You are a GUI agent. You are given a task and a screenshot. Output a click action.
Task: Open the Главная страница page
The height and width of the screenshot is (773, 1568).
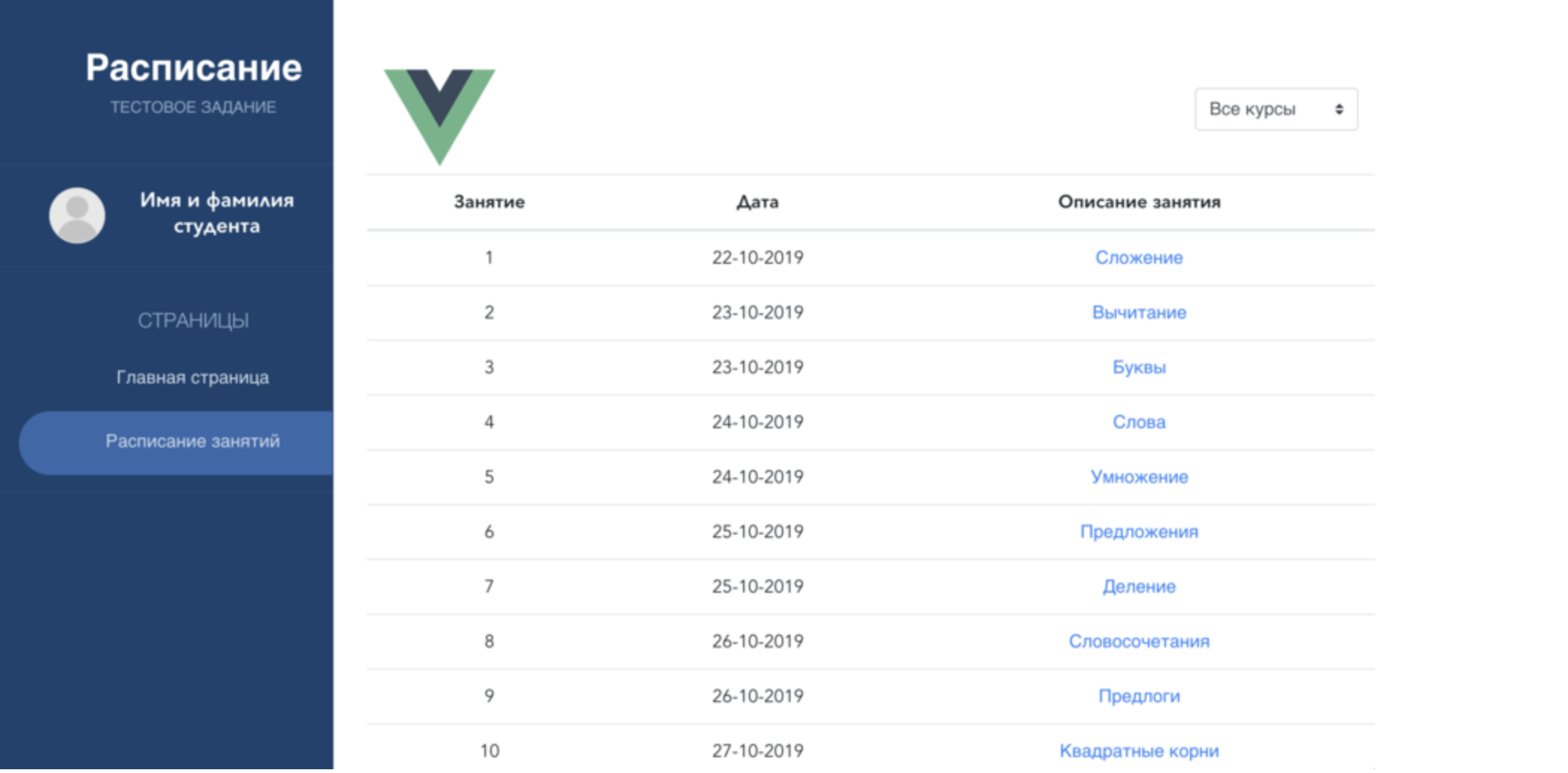pyautogui.click(x=191, y=377)
